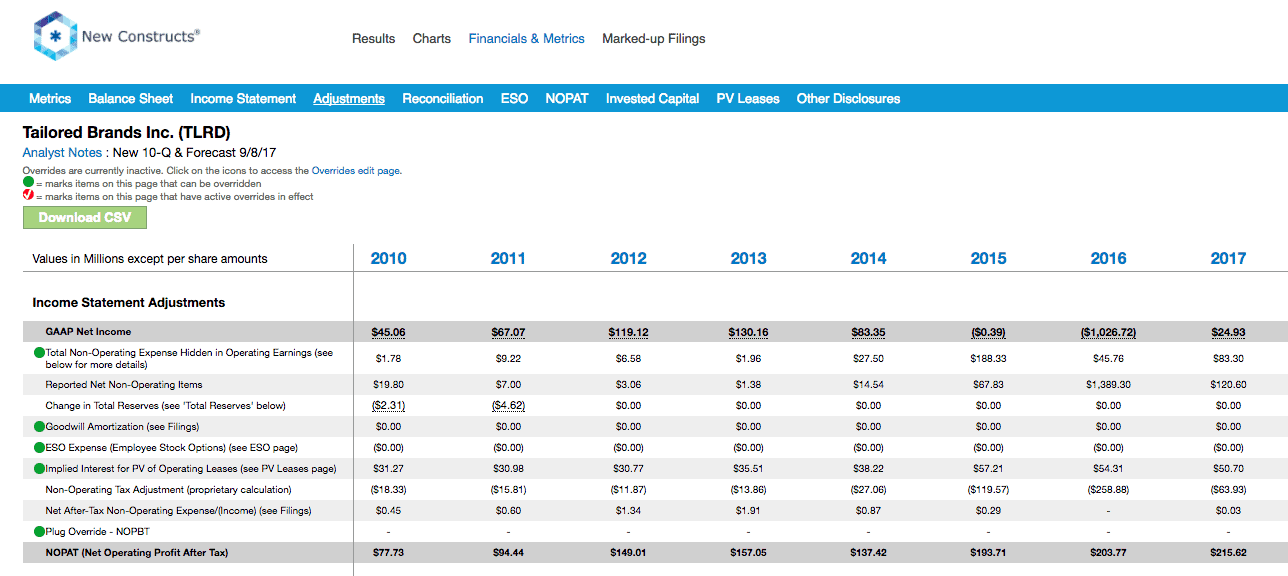Image resolution: width=1288 pixels, height=576 pixels.
Task: Click the 2015 year column header
Action: [x=989, y=258]
